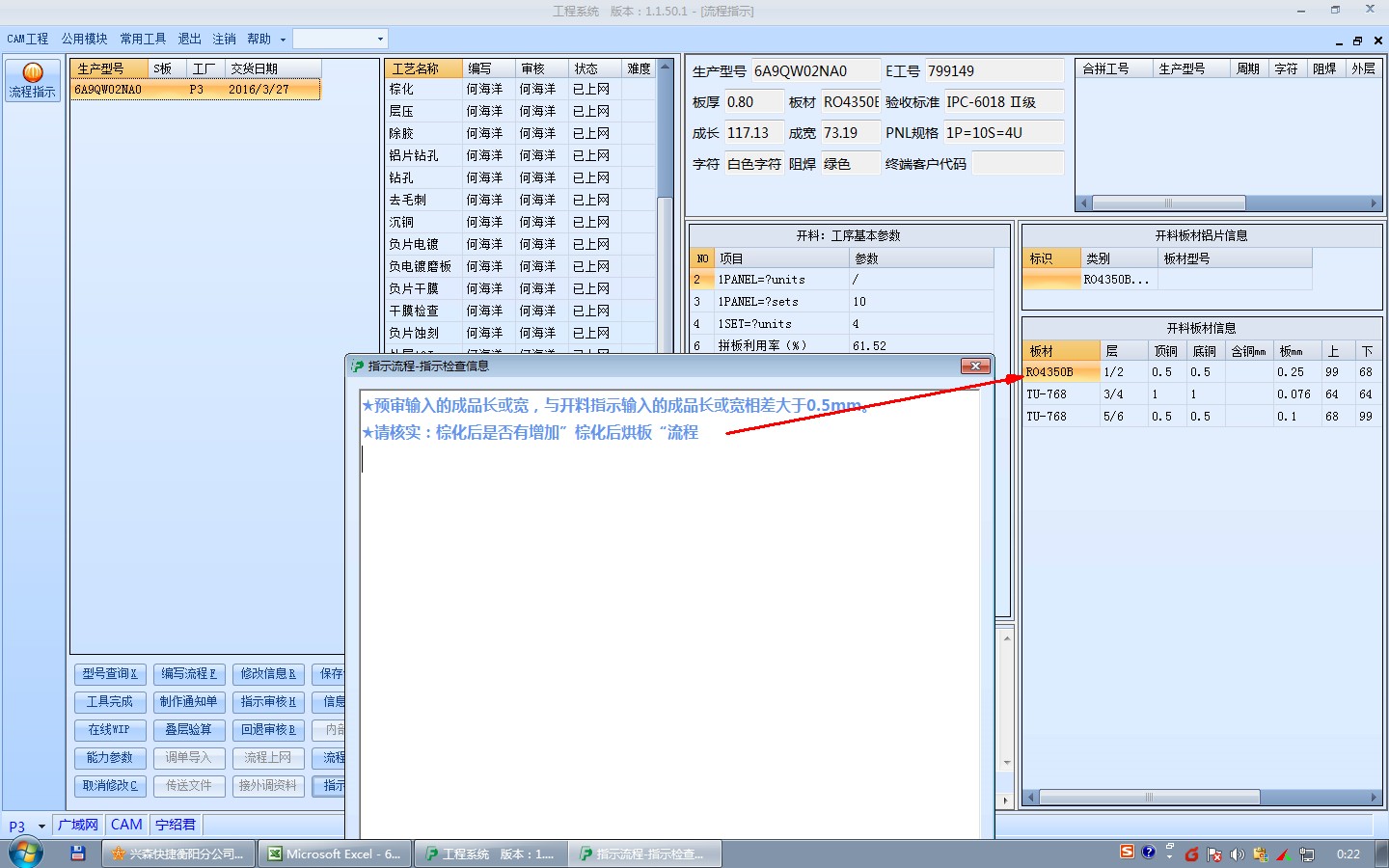Open the 公用模块 menu
Image resolution: width=1389 pixels, height=868 pixels.
coord(84,40)
